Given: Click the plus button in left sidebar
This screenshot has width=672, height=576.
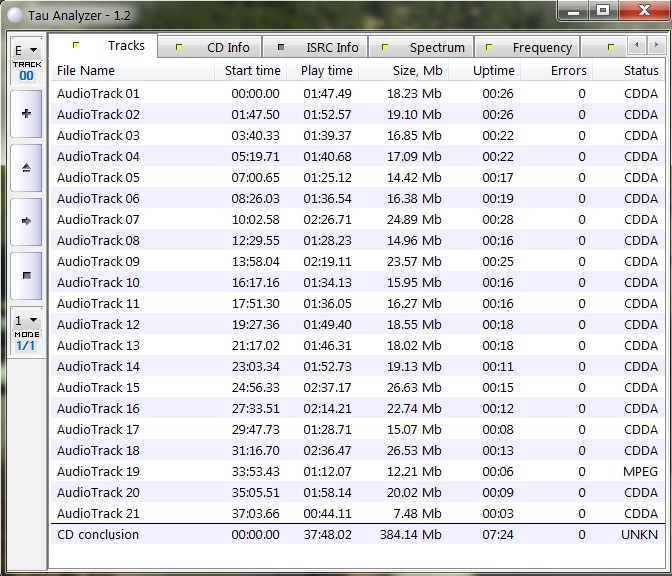Looking at the screenshot, I should (x=25, y=114).
